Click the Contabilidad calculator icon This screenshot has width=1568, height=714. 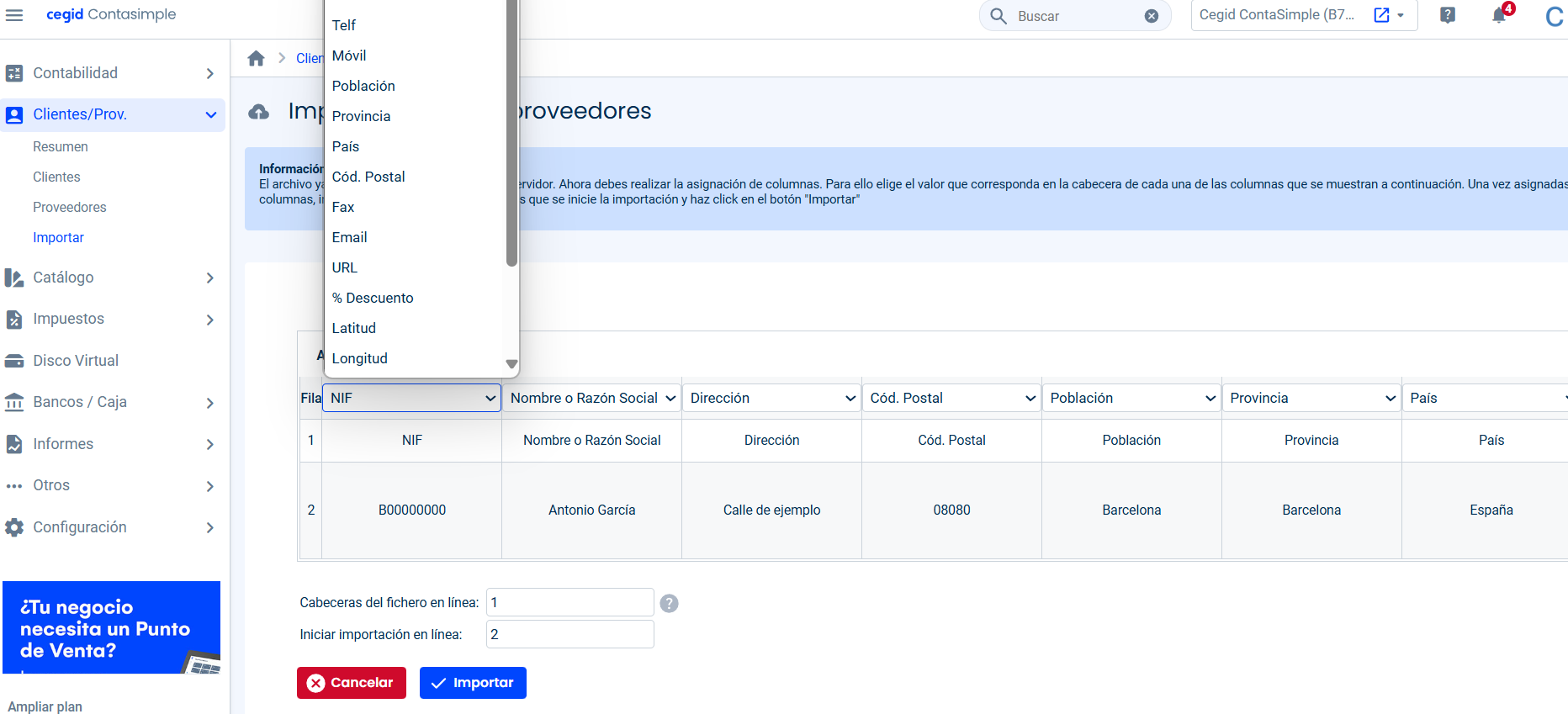[14, 73]
